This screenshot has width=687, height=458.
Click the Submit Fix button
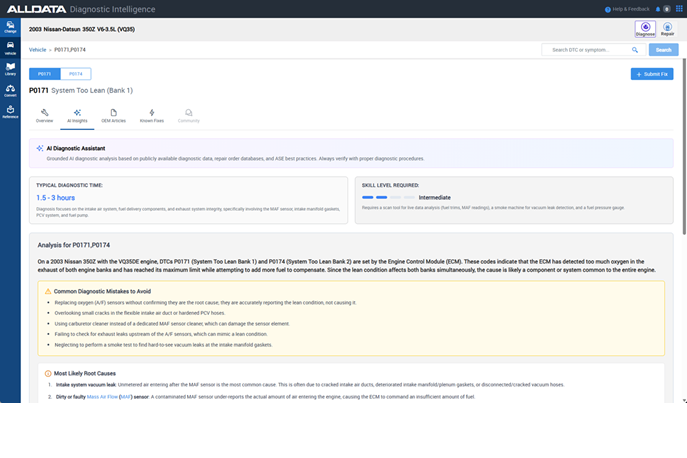pyautogui.click(x=652, y=74)
